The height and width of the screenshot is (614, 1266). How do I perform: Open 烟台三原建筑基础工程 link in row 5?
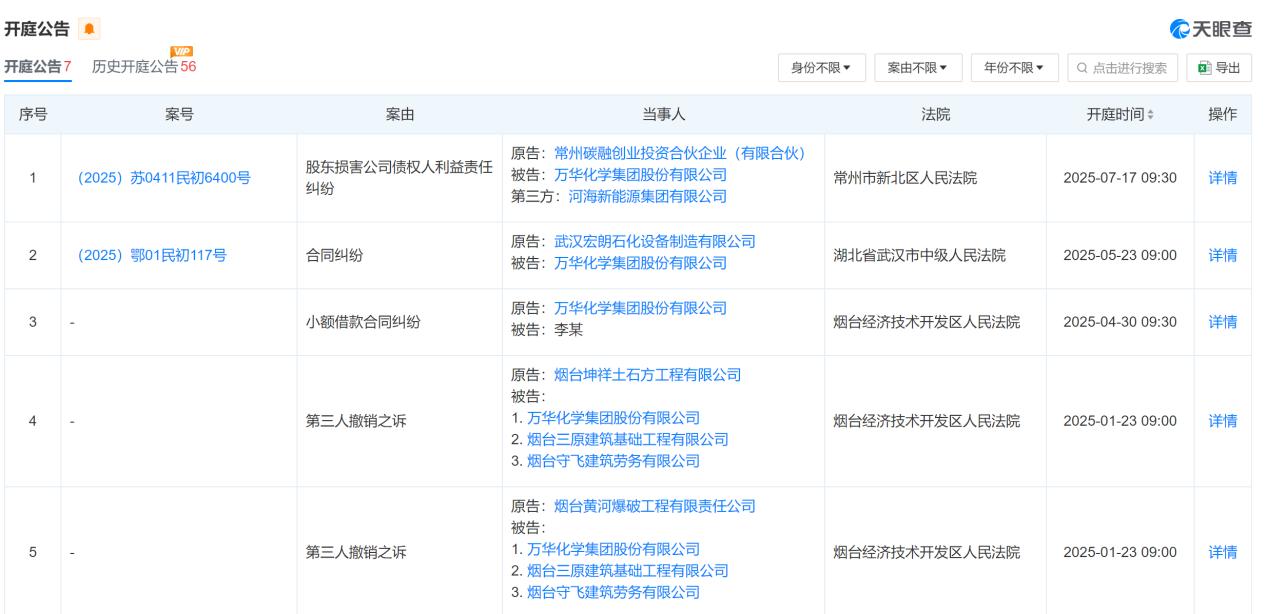coord(627,571)
